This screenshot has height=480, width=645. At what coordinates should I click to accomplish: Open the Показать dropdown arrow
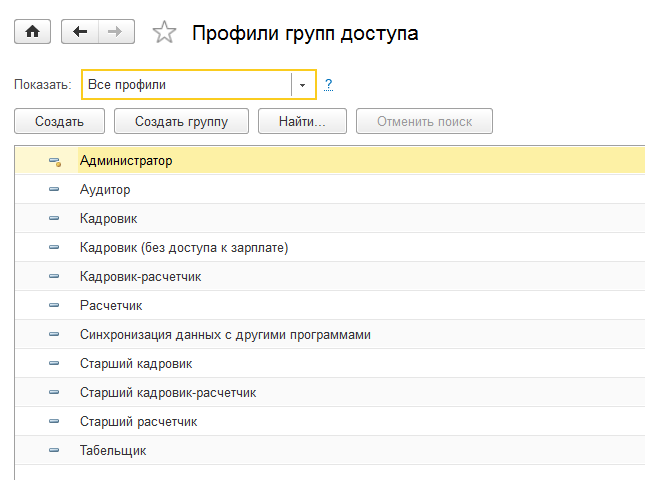coord(303,85)
